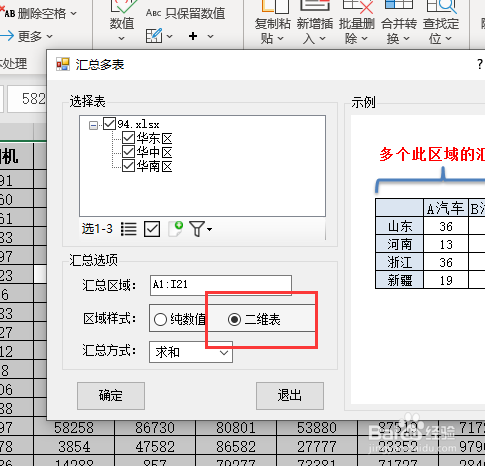Click 山东 in the example table
The width and height of the screenshot is (485, 466).
click(399, 226)
